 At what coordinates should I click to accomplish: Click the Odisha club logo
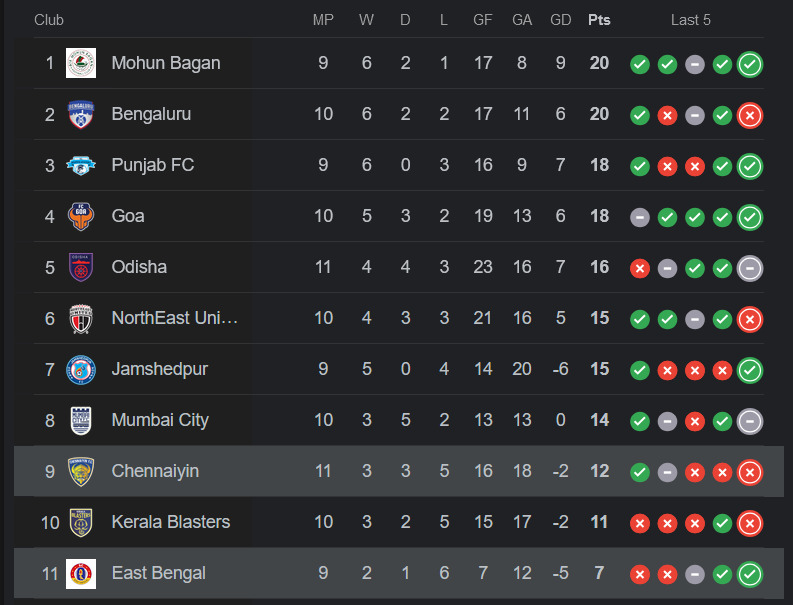coord(81,267)
